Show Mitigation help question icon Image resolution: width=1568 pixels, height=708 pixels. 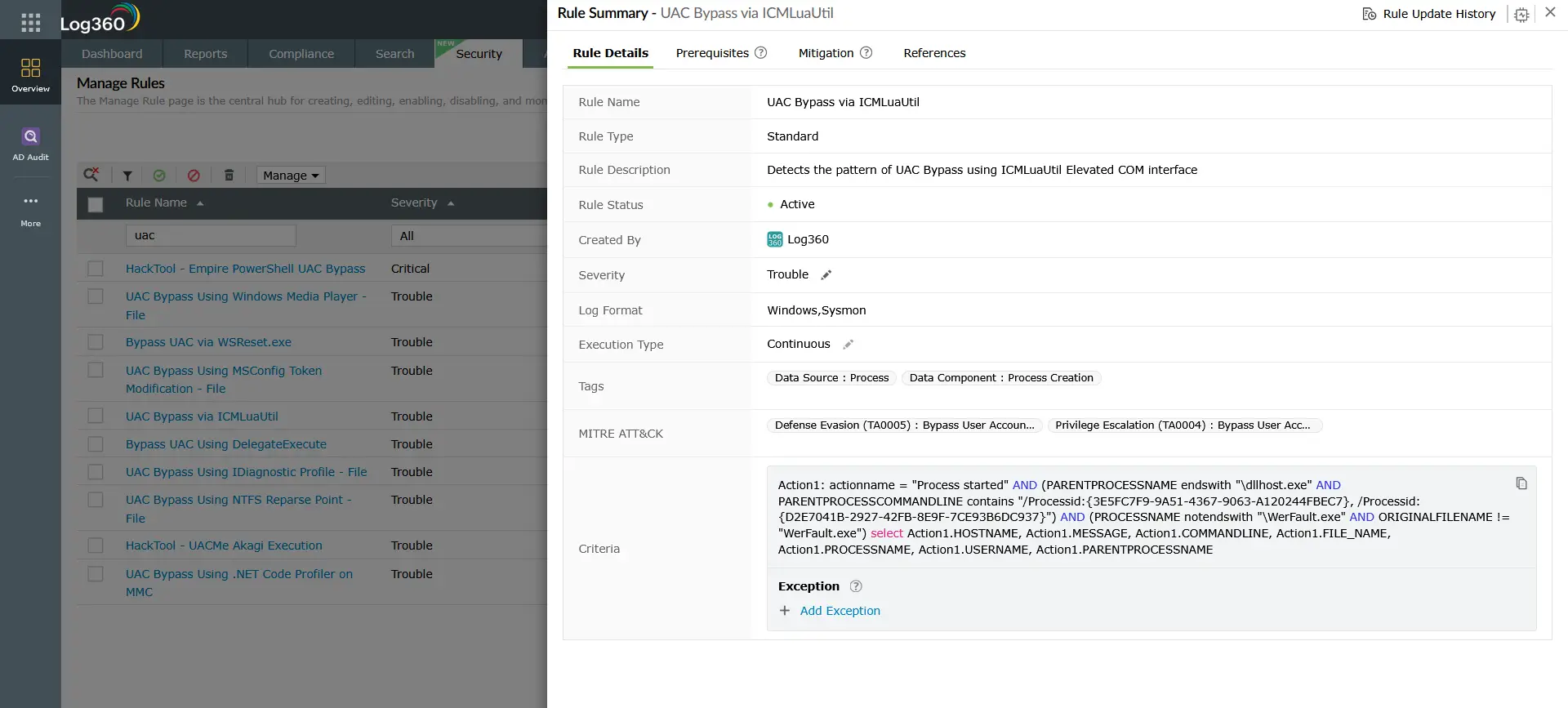point(866,53)
